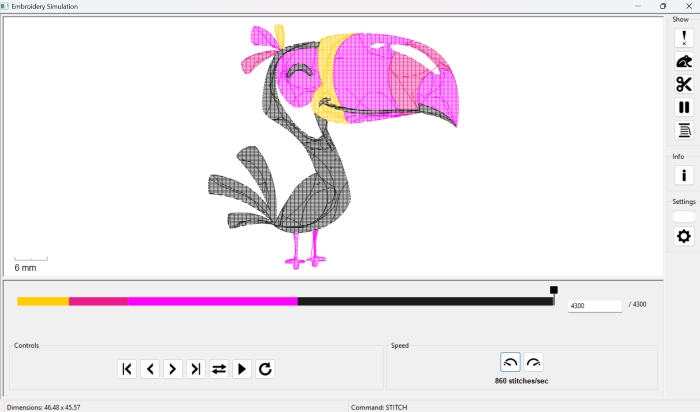Switch animation direction with arrows icon
This screenshot has width=700, height=412.
pyautogui.click(x=219, y=369)
